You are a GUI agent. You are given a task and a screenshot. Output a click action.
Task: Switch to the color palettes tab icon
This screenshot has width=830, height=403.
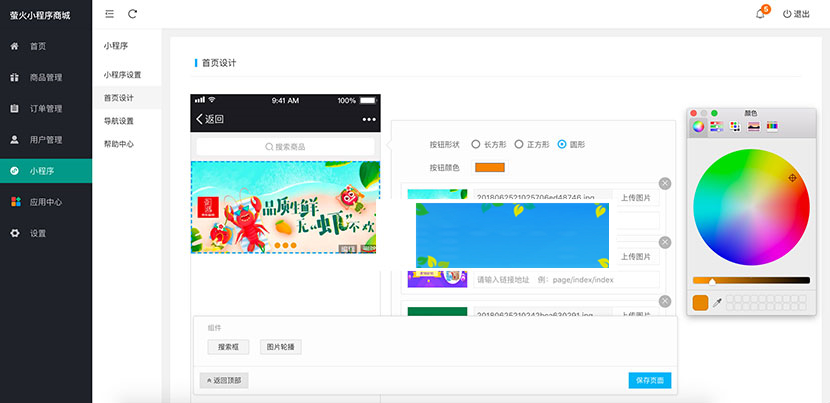click(735, 126)
